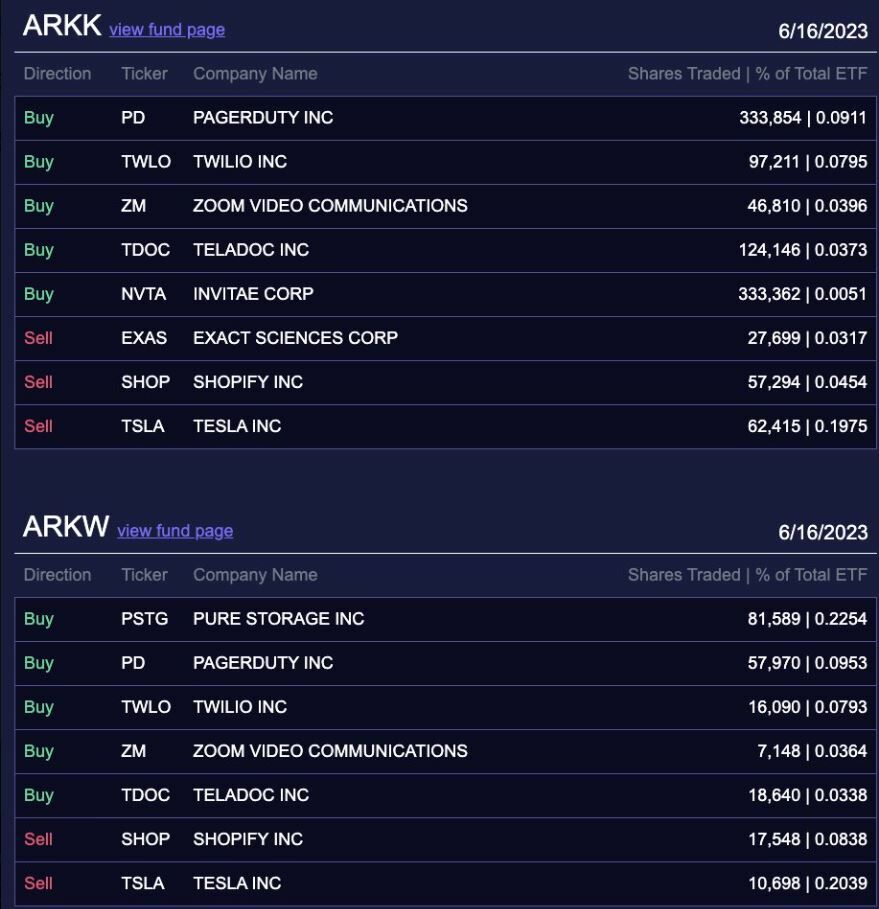Click the Ticker column header in ARKW
The image size is (879, 909).
(x=144, y=575)
